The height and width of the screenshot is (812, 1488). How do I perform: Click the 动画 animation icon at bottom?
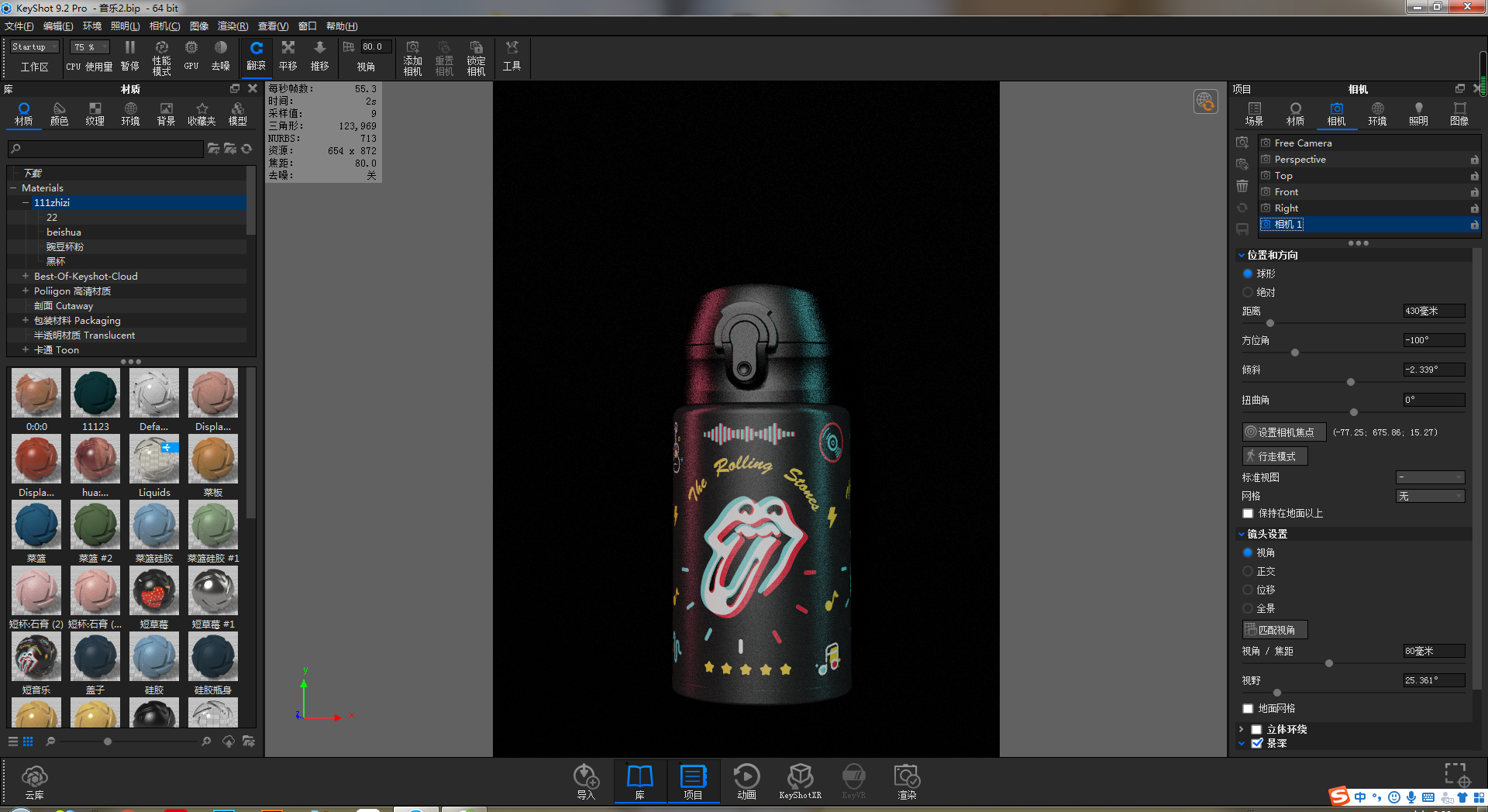746,780
